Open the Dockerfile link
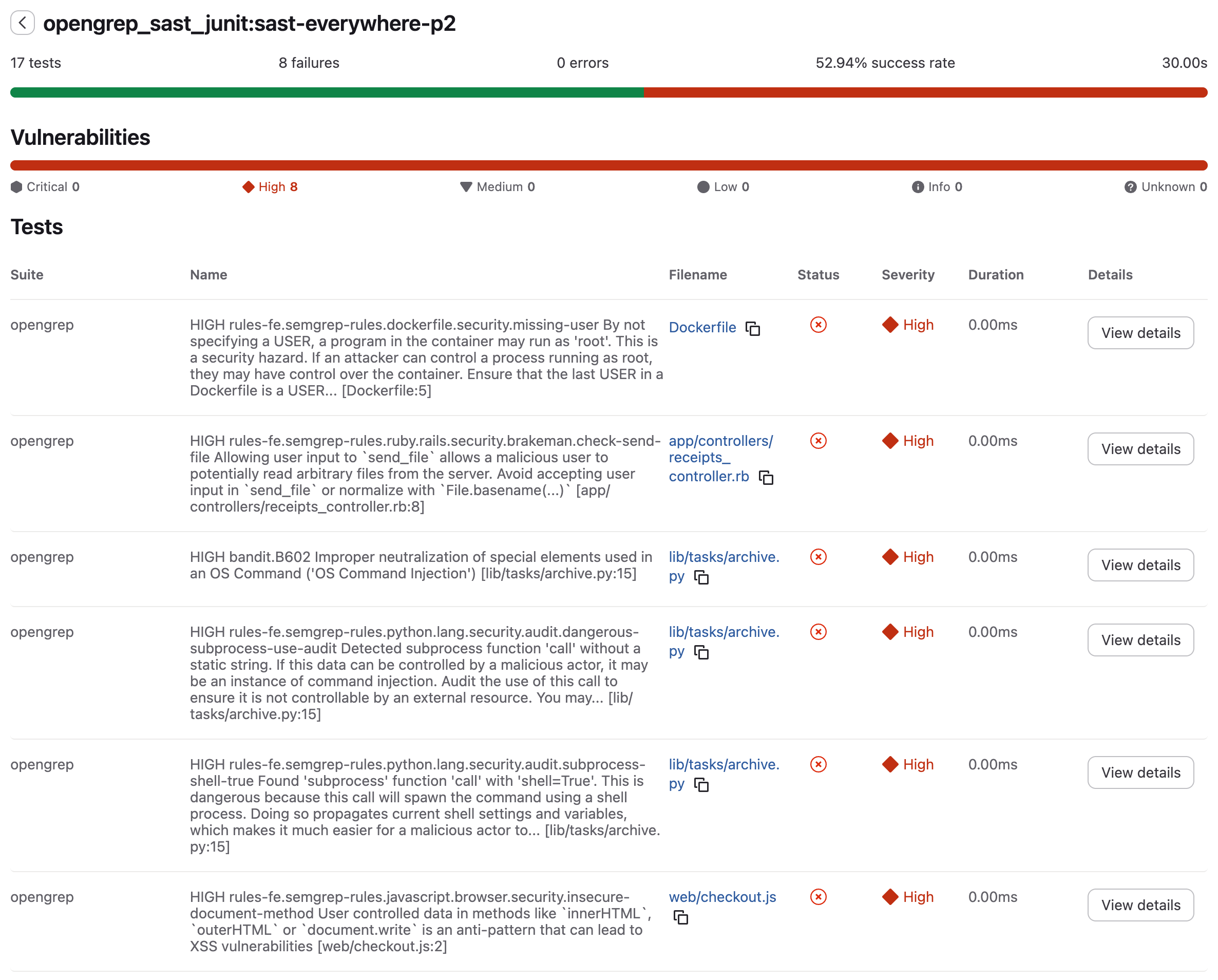The width and height of the screenshot is (1218, 980). tap(702, 327)
